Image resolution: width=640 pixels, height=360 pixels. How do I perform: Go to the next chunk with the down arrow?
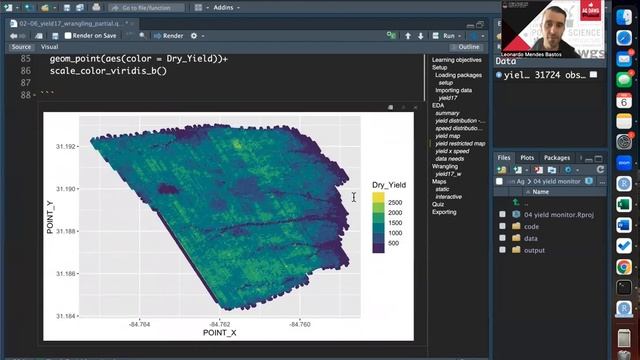pyautogui.click(x=420, y=36)
